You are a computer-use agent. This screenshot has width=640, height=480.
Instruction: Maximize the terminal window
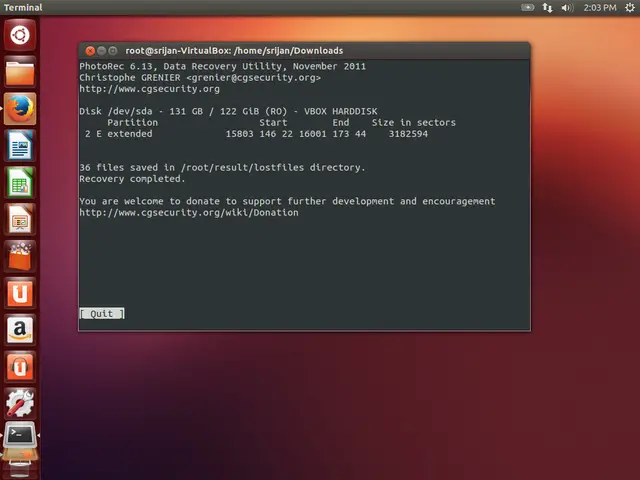(113, 51)
